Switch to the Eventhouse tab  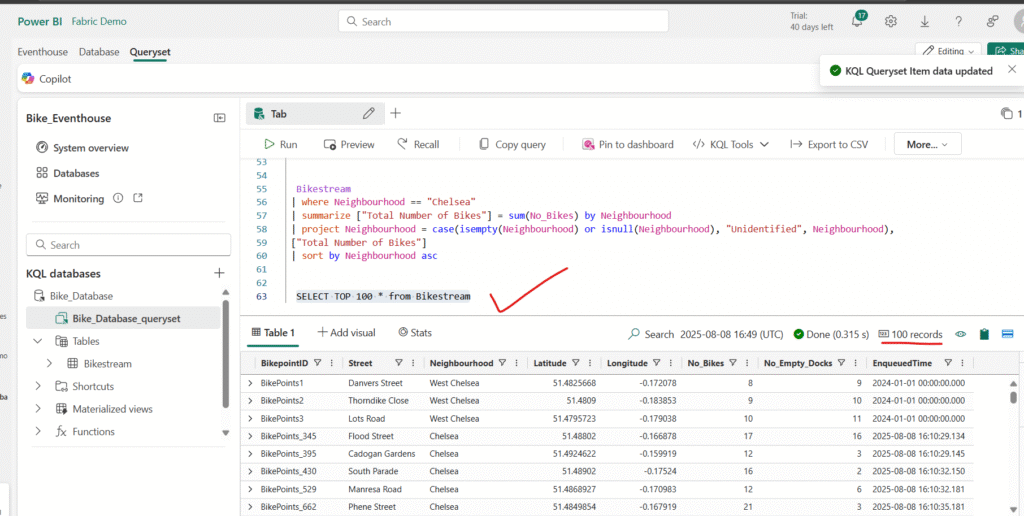42,52
